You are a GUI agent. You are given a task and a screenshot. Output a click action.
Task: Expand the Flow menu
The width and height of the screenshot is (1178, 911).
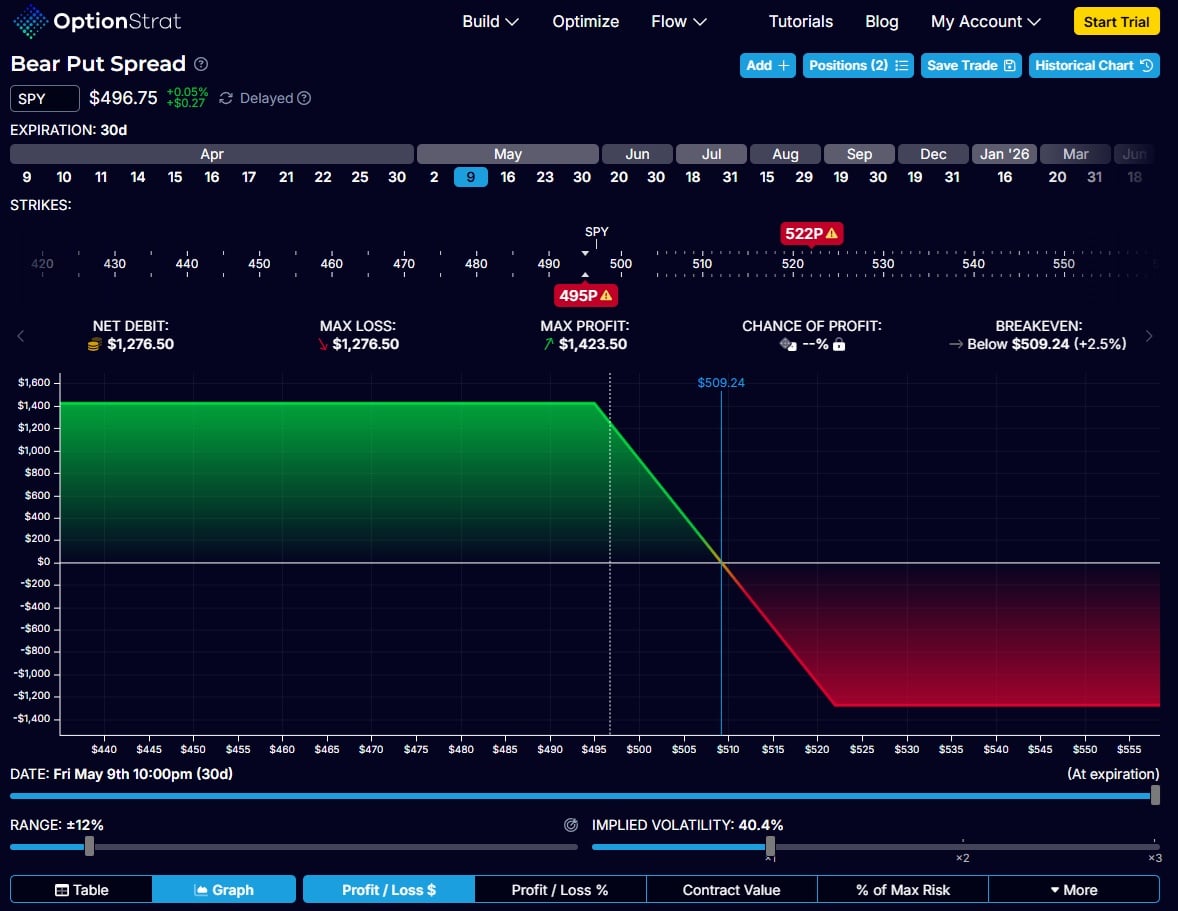pyautogui.click(x=678, y=21)
